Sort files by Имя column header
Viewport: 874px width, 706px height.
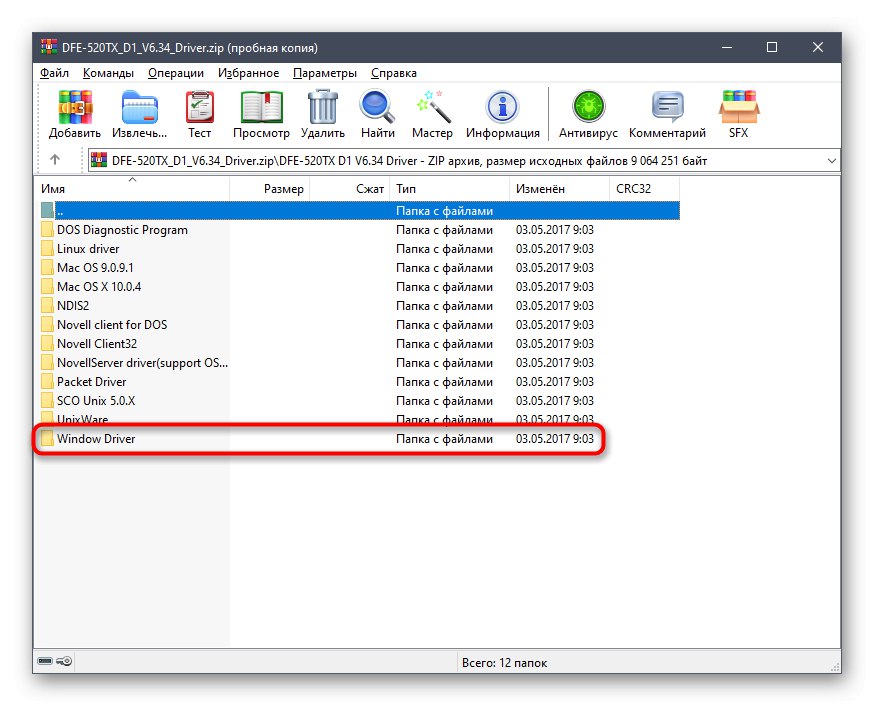(x=132, y=189)
